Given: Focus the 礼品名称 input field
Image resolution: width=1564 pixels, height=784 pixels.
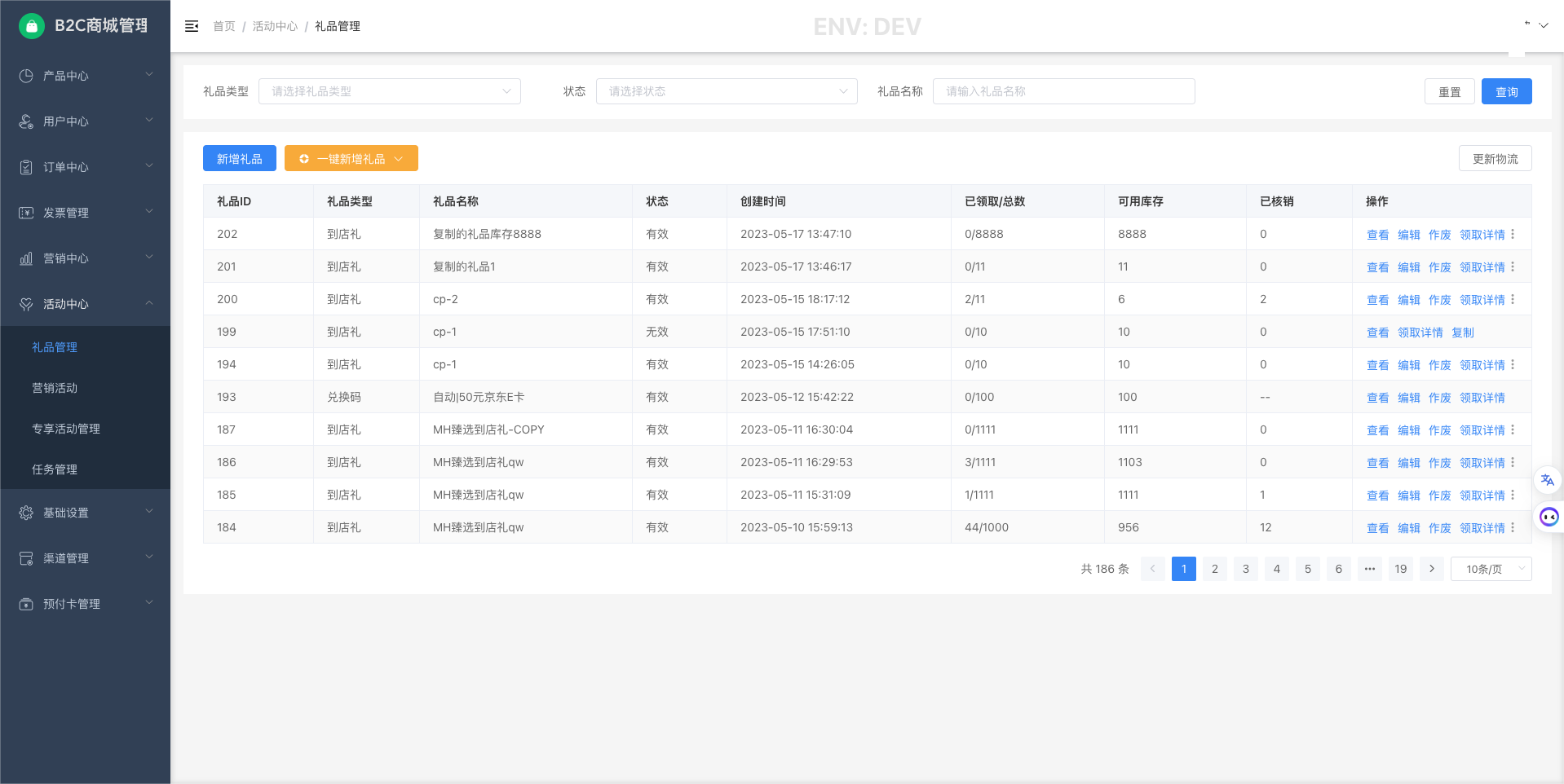Looking at the screenshot, I should click(1063, 91).
